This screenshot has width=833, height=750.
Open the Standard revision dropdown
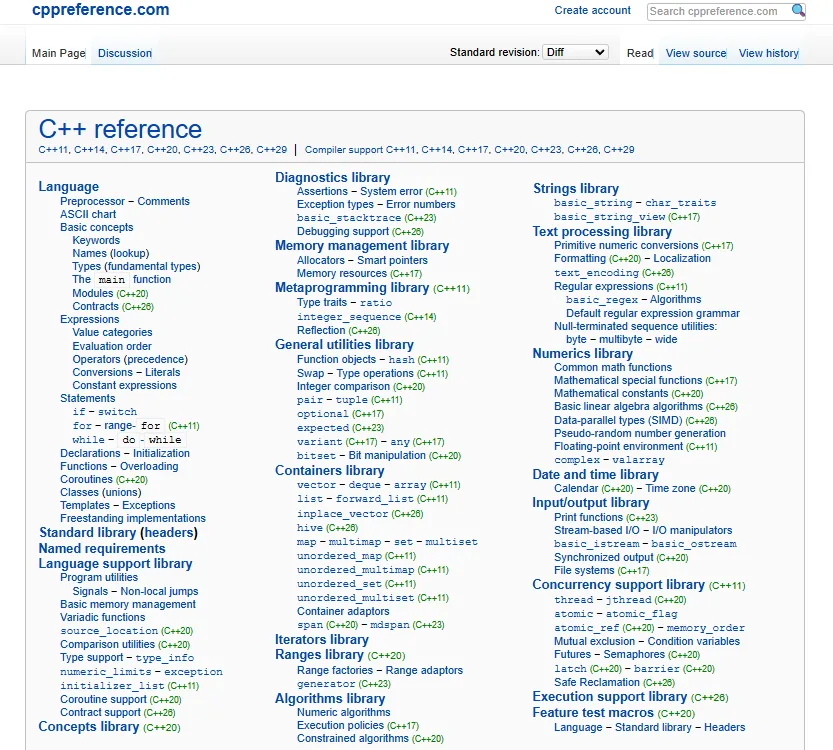(x=575, y=52)
